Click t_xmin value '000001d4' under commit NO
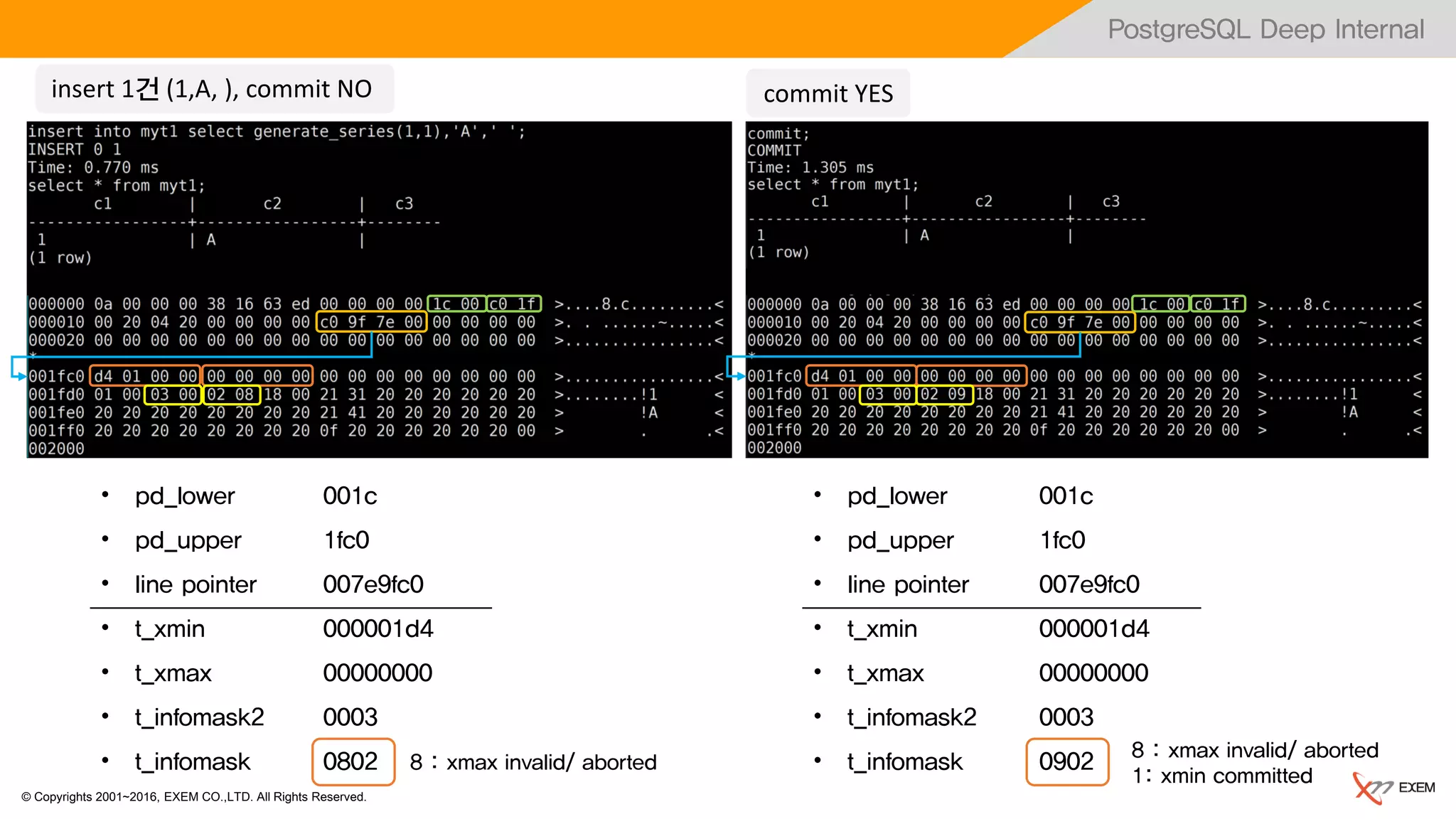The width and height of the screenshot is (1456, 819). click(x=378, y=628)
